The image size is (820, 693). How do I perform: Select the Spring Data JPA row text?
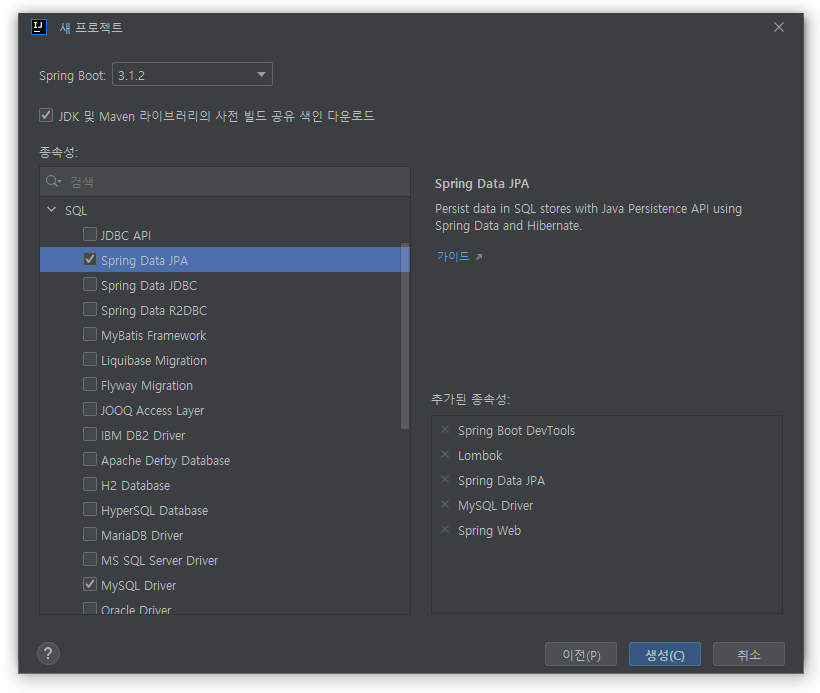(144, 260)
